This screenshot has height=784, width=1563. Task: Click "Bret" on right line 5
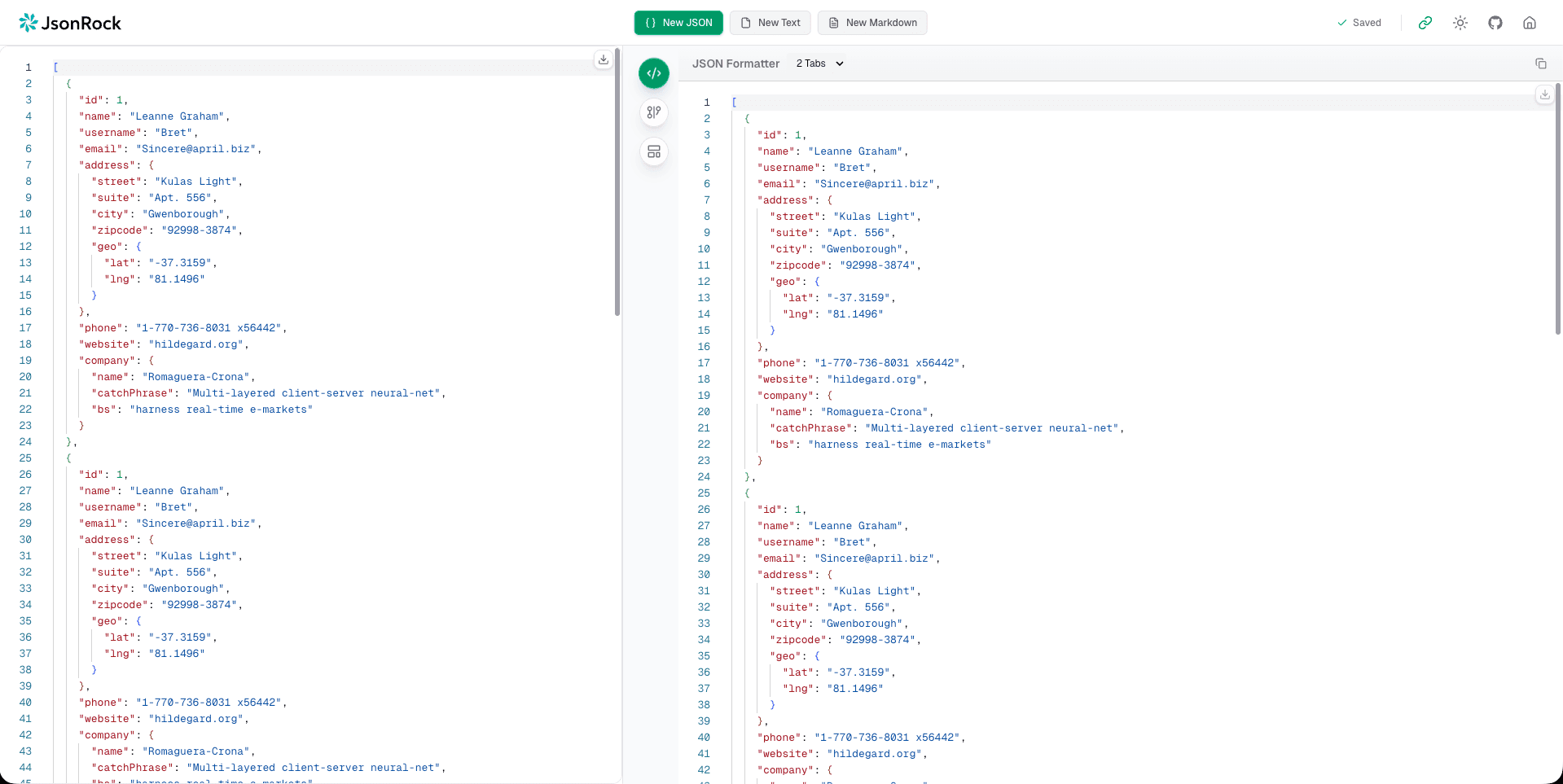pos(852,168)
